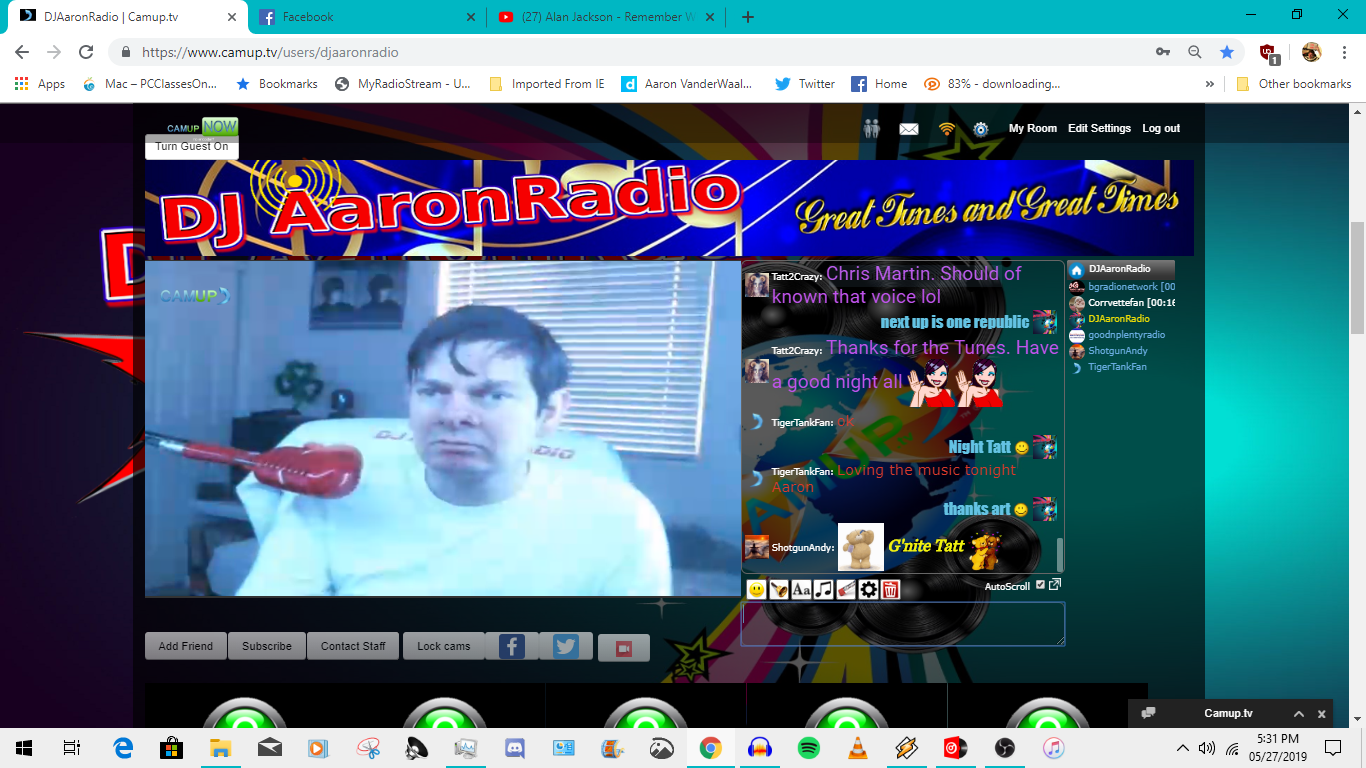Click the Add Friend button
Screen dimensions: 1366x768
pyautogui.click(x=186, y=646)
